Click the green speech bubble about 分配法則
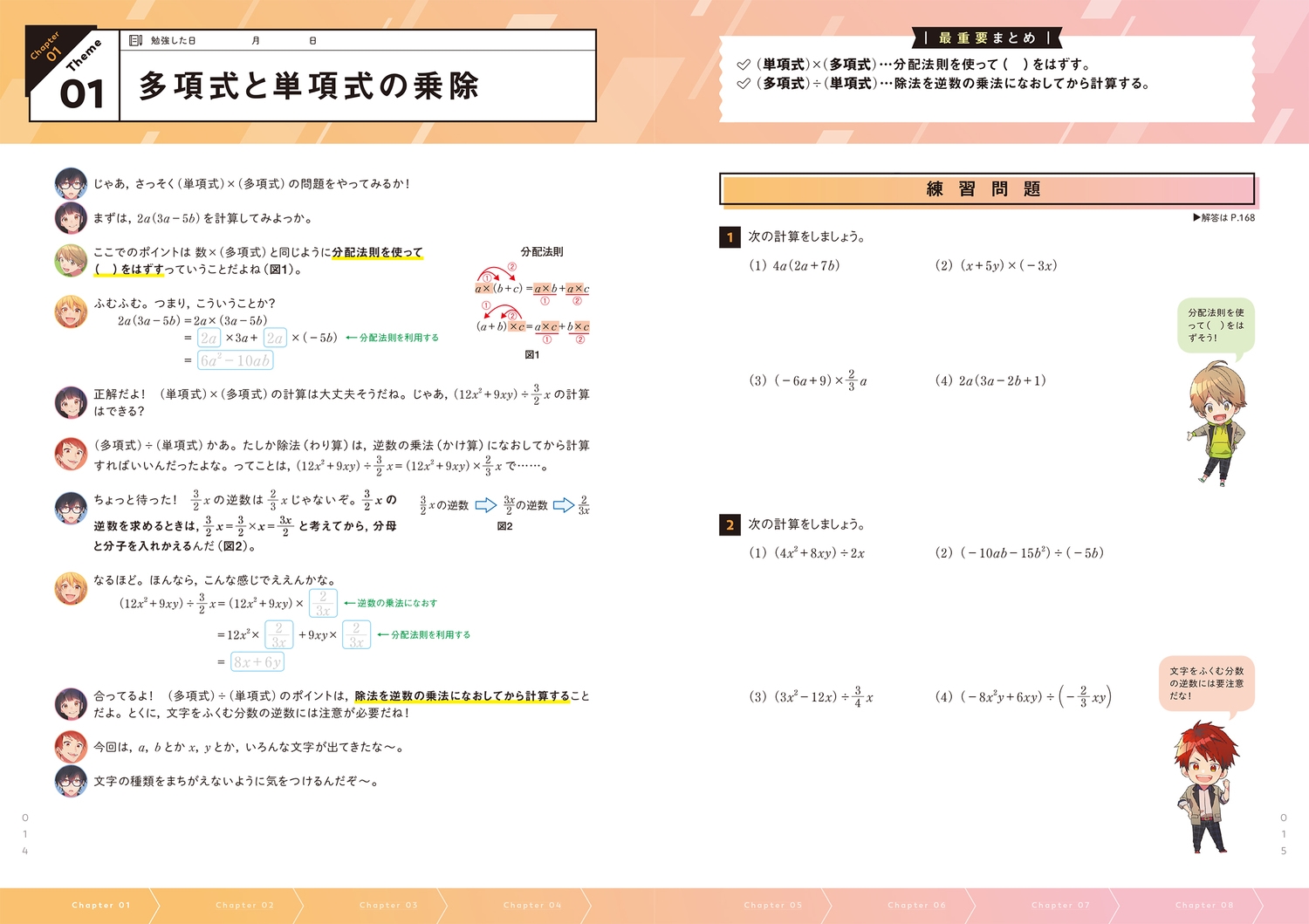 [1216, 325]
